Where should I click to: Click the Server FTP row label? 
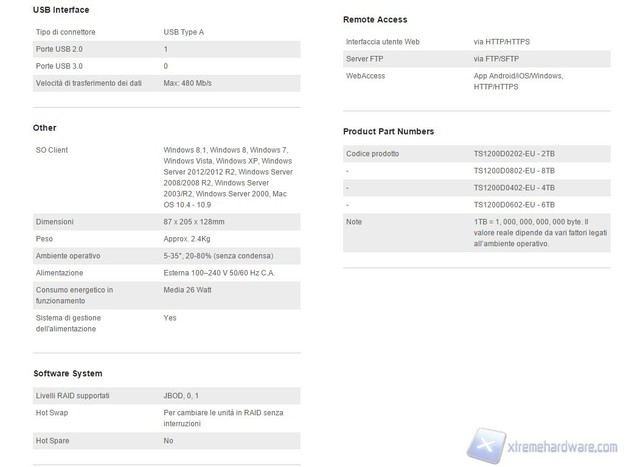click(366, 60)
